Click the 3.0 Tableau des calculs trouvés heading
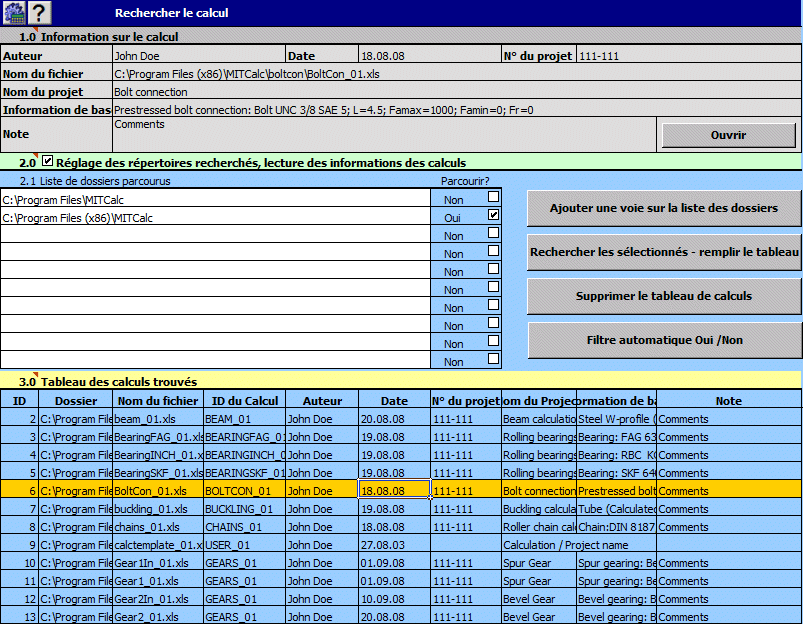The image size is (803, 624). pyautogui.click(x=108, y=382)
